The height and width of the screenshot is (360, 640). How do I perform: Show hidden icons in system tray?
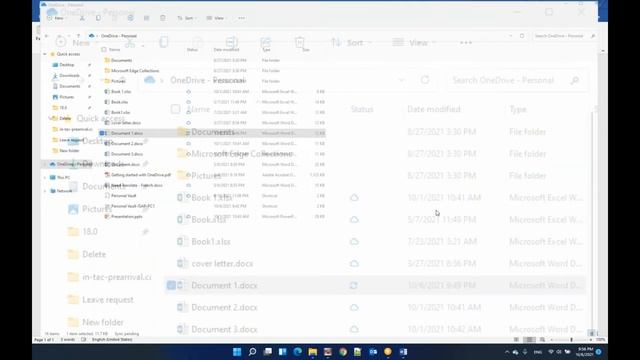click(x=507, y=352)
